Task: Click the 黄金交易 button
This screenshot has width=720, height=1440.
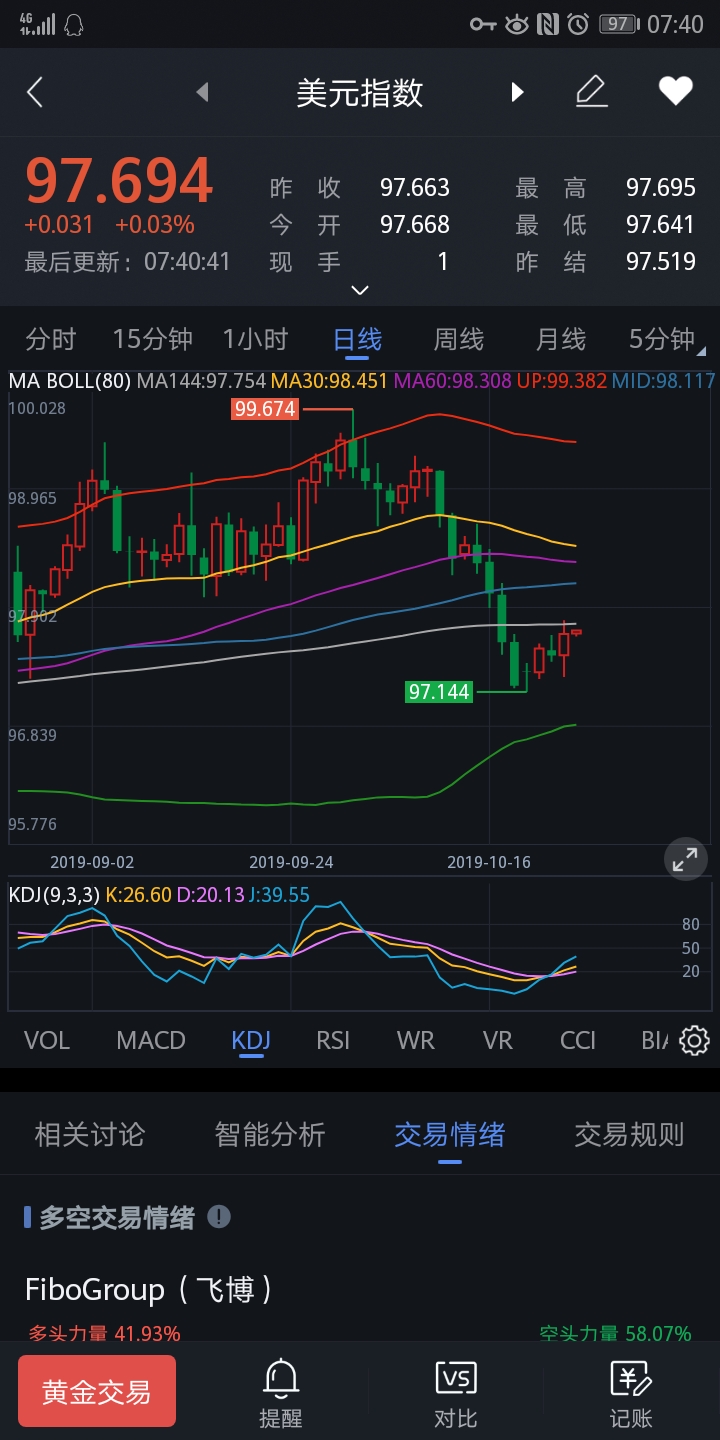Action: pos(97,1391)
